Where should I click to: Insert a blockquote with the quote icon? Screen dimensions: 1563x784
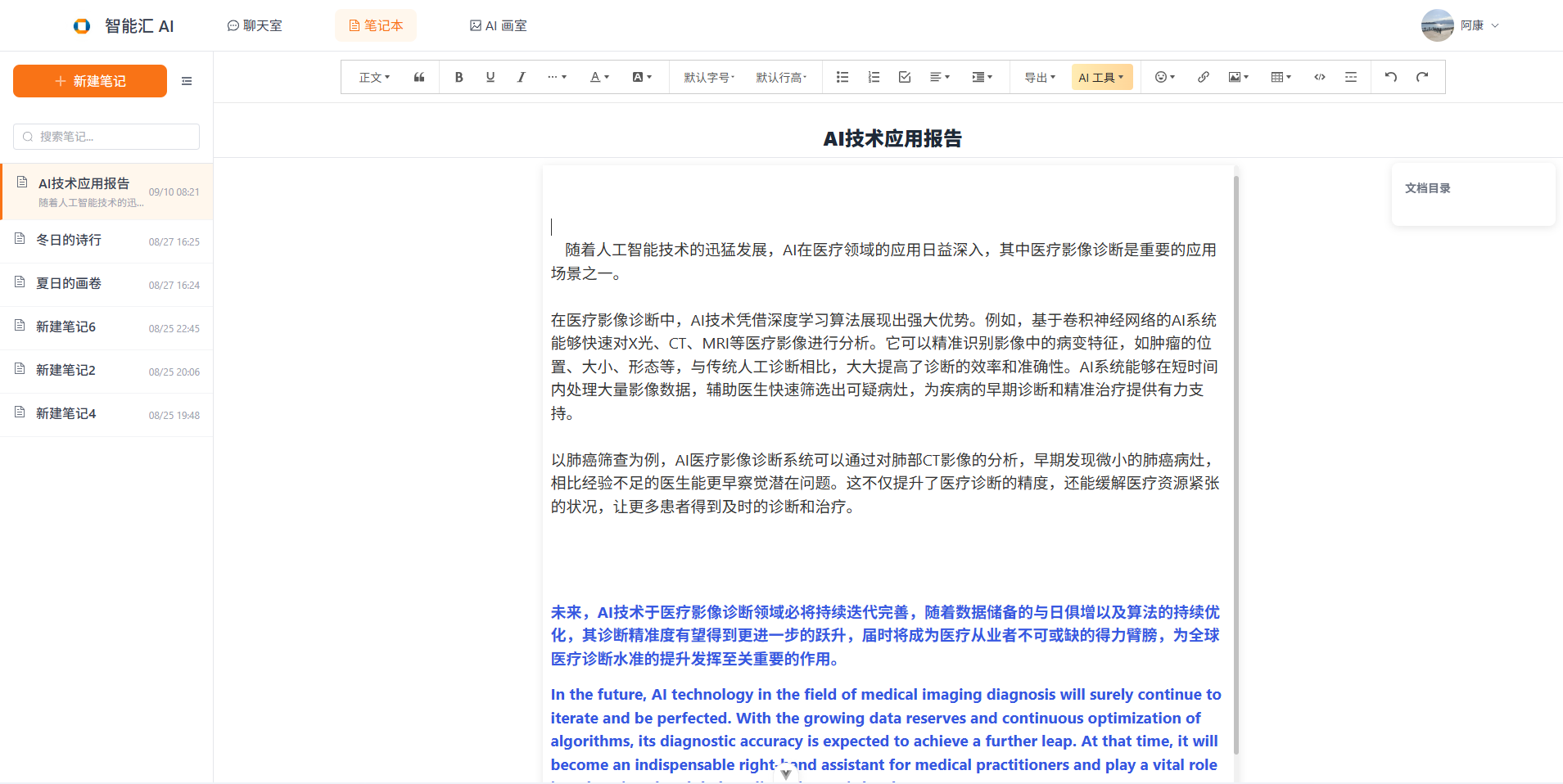click(x=419, y=77)
